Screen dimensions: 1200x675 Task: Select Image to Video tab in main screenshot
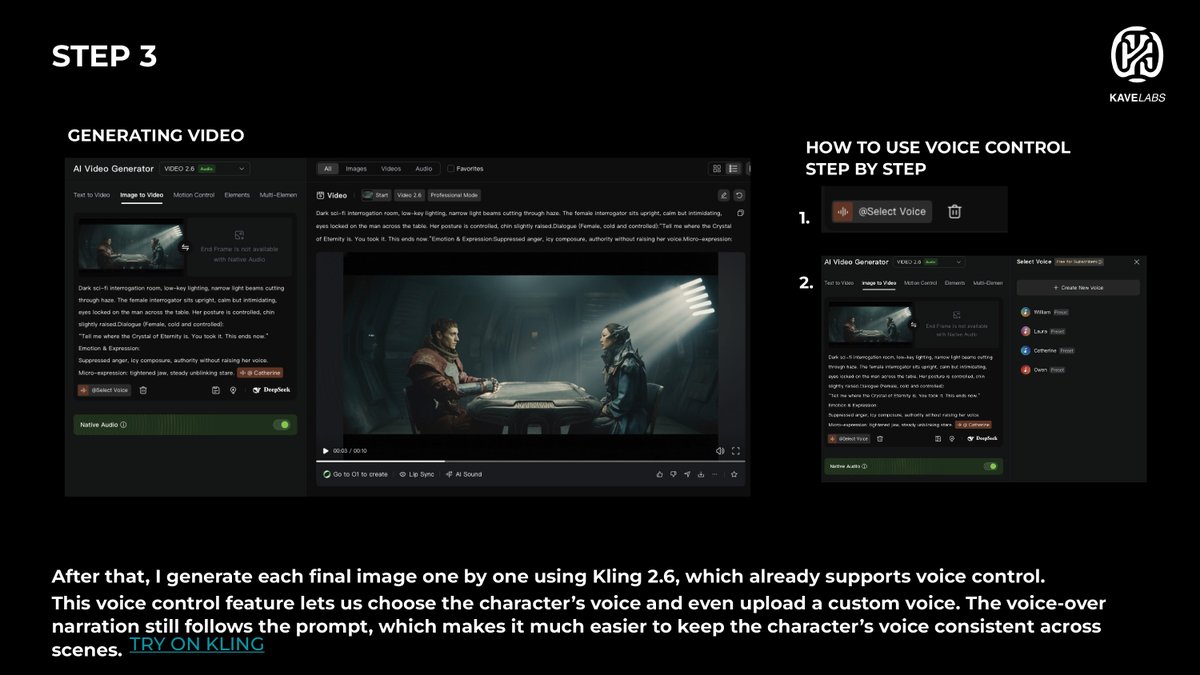tap(142, 195)
